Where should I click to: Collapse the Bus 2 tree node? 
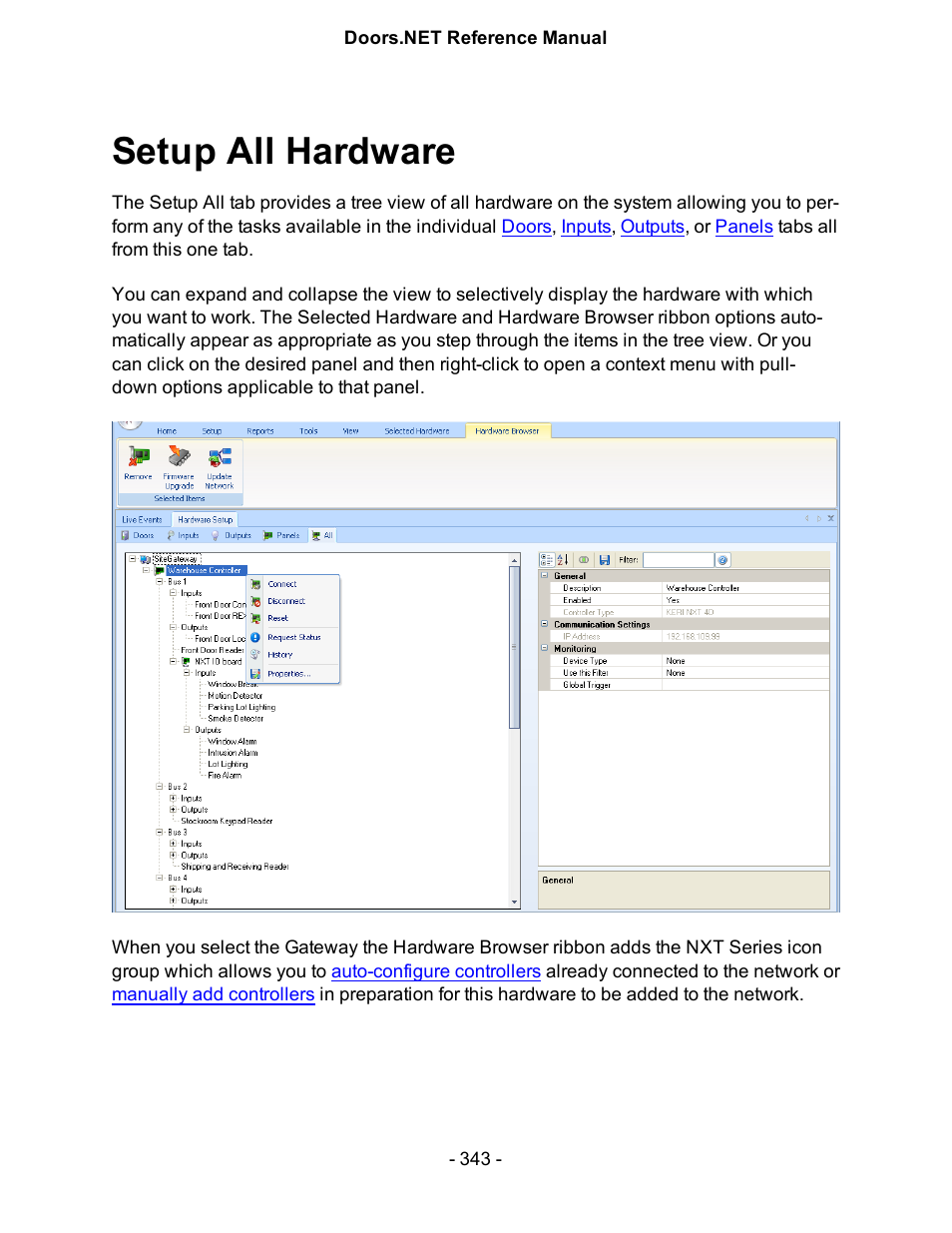point(160,787)
